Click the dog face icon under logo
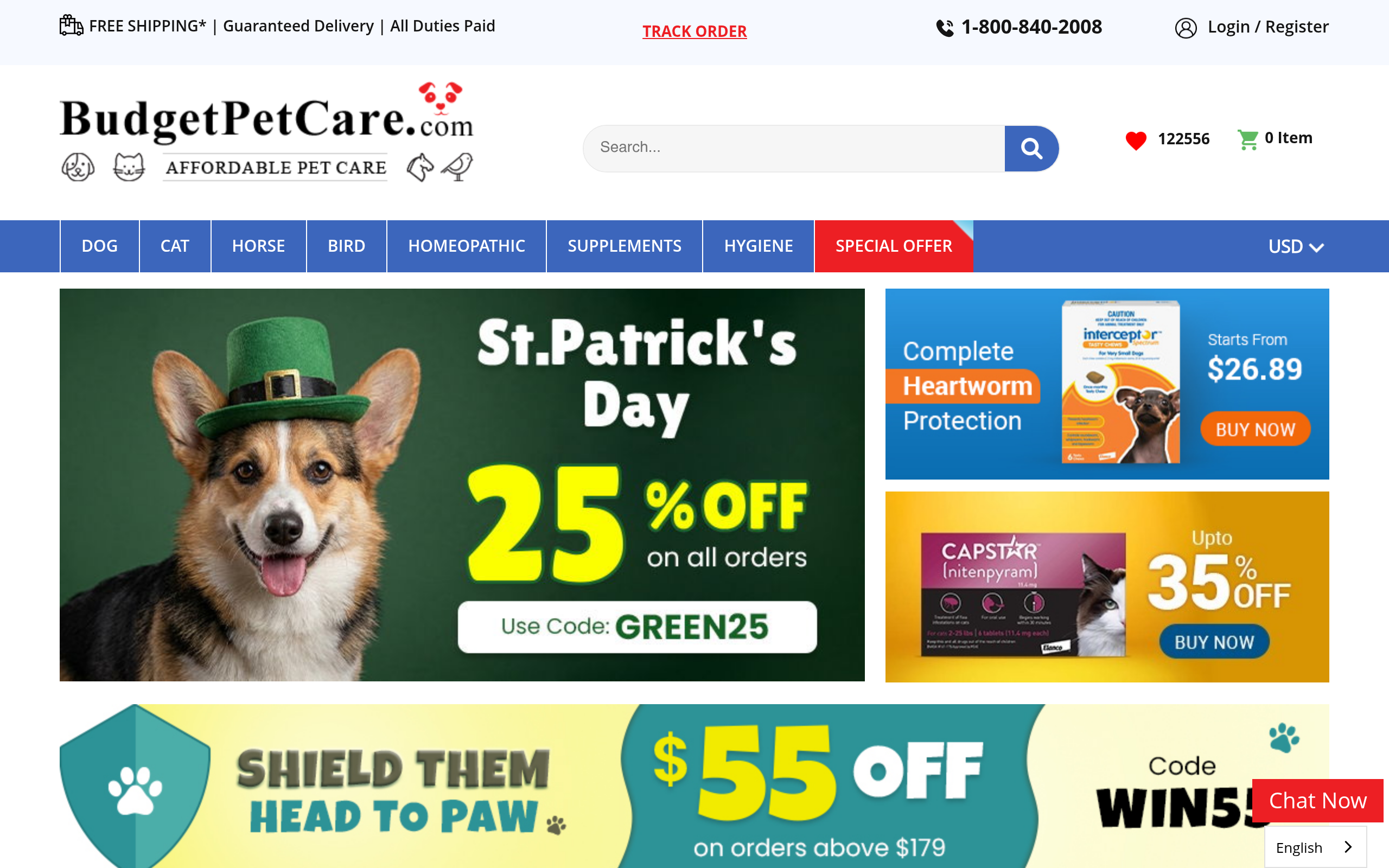 tap(78, 167)
